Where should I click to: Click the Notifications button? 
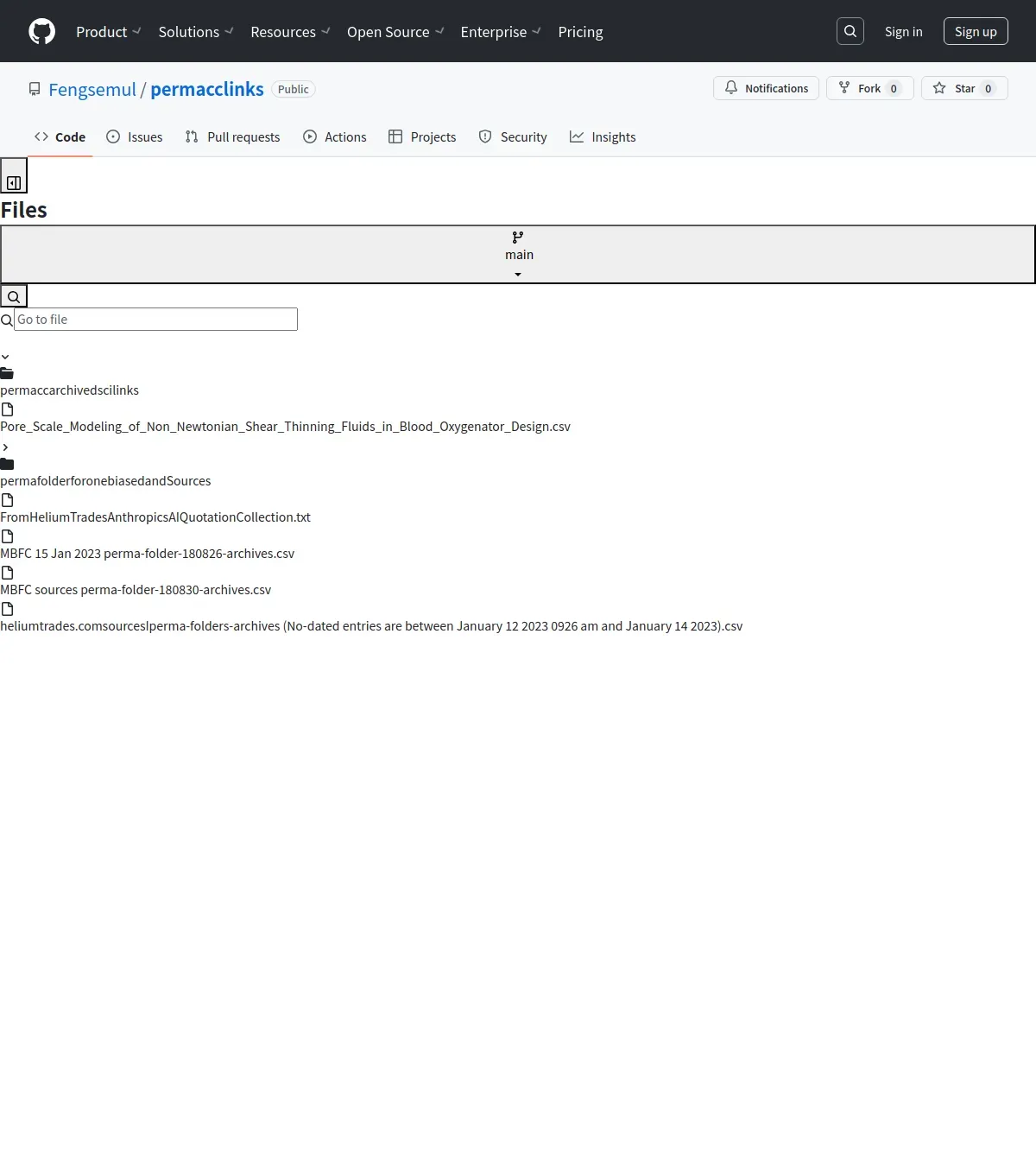click(767, 88)
